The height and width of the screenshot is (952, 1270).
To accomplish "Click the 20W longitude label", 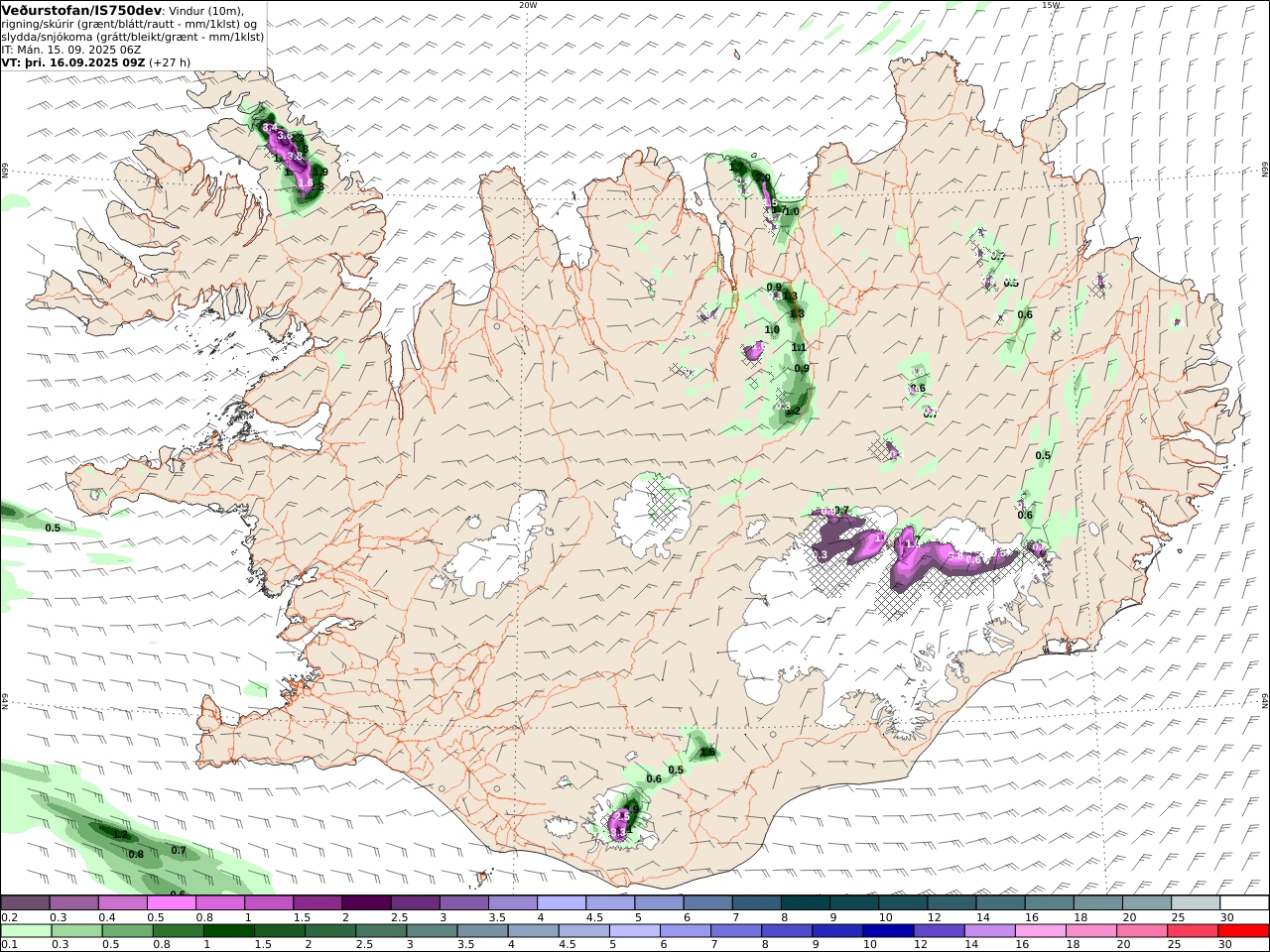I will coord(528,5).
